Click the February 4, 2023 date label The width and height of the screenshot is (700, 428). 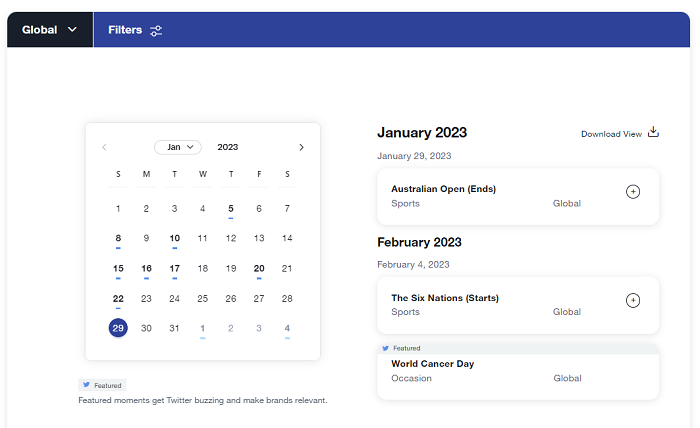click(413, 265)
